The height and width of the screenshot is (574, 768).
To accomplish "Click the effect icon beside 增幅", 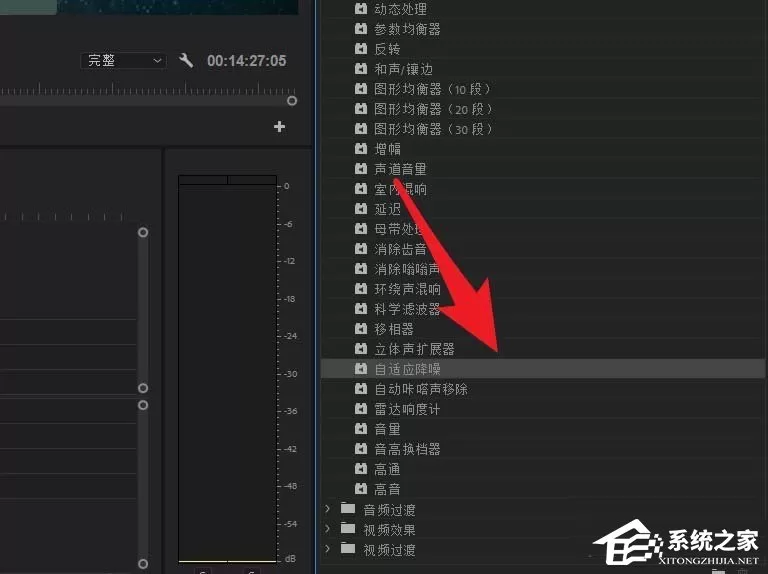I will [x=361, y=148].
